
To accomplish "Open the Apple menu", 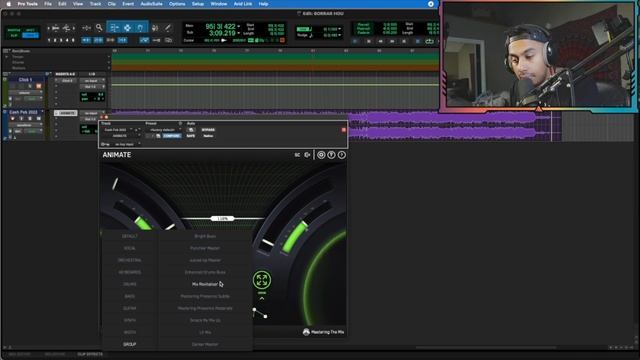I will click(x=8, y=4).
